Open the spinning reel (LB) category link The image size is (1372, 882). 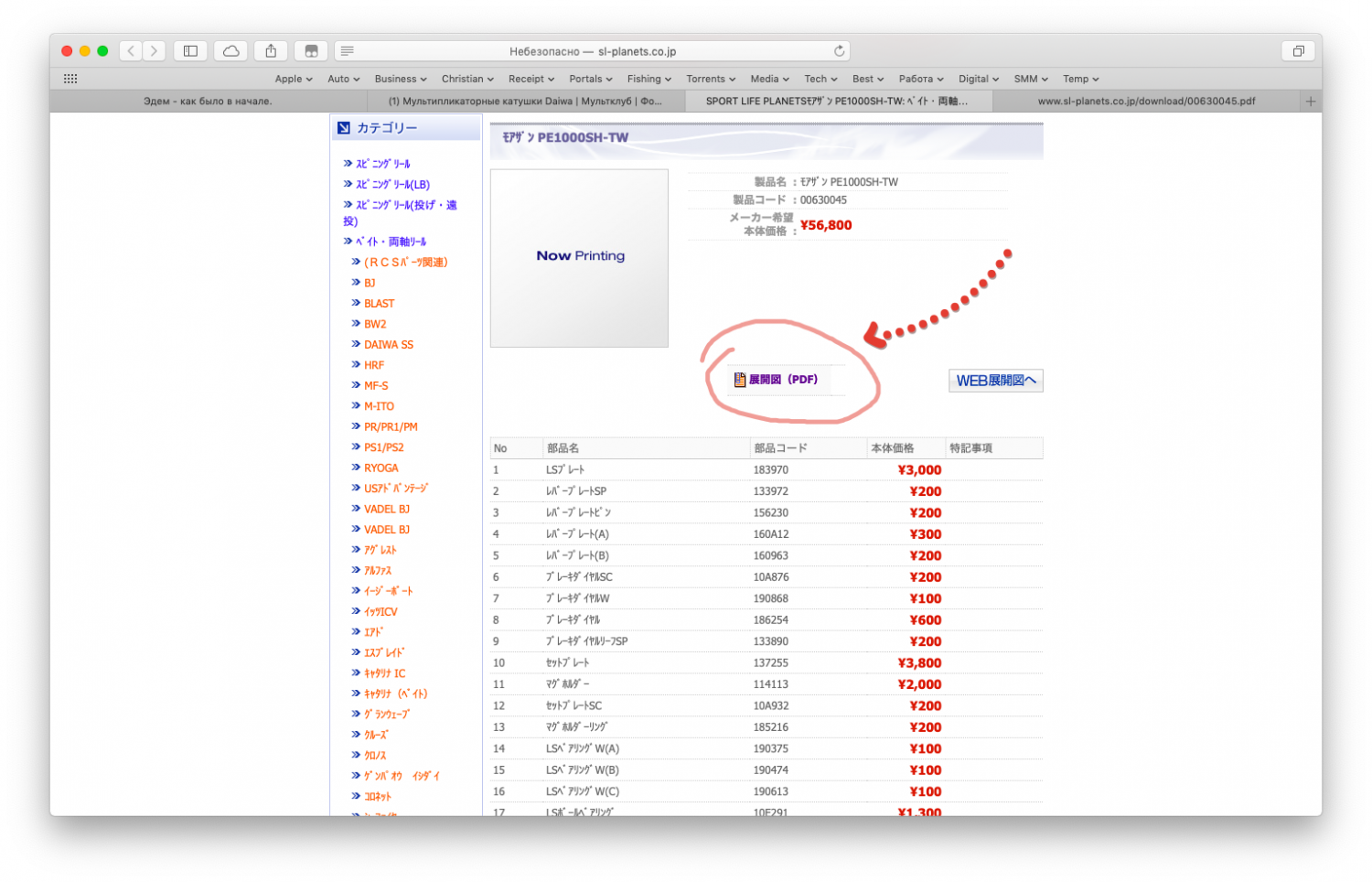coord(392,185)
